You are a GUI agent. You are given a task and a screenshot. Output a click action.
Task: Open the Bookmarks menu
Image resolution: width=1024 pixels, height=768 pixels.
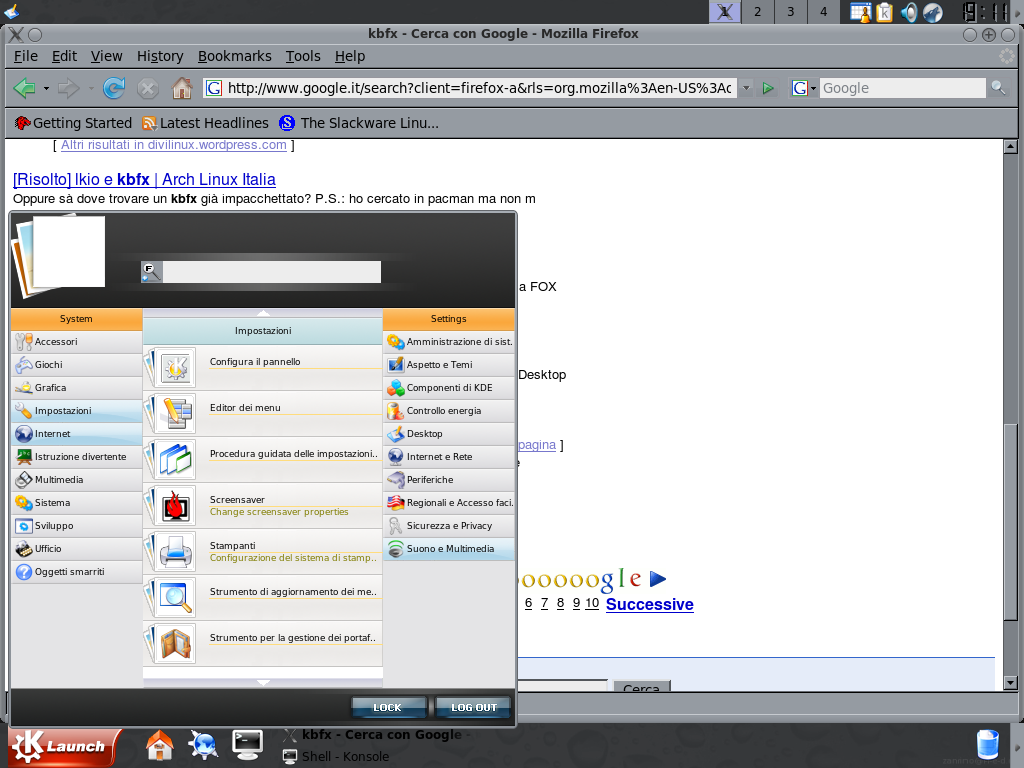234,56
